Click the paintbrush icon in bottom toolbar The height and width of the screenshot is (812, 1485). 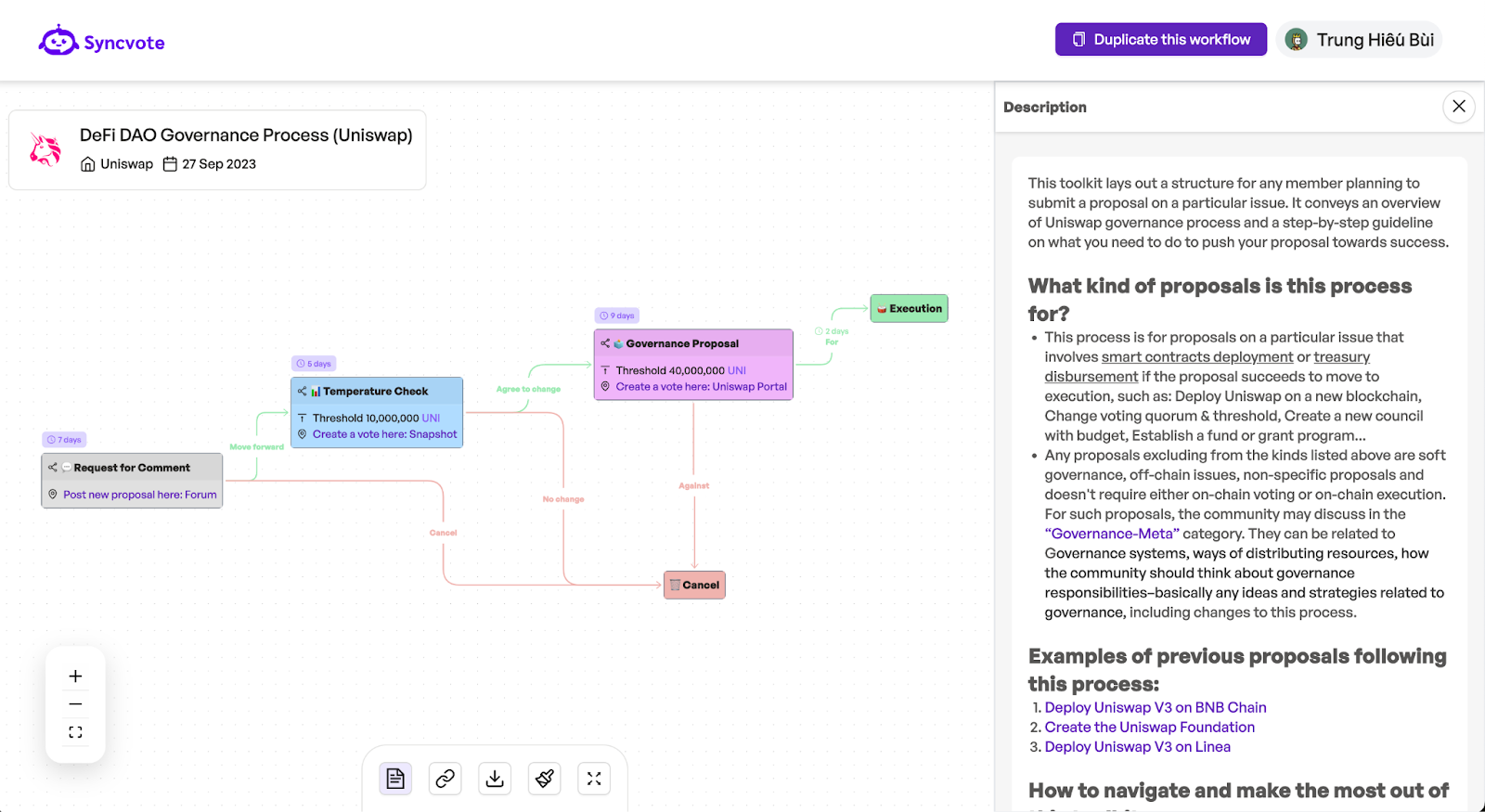point(545,779)
